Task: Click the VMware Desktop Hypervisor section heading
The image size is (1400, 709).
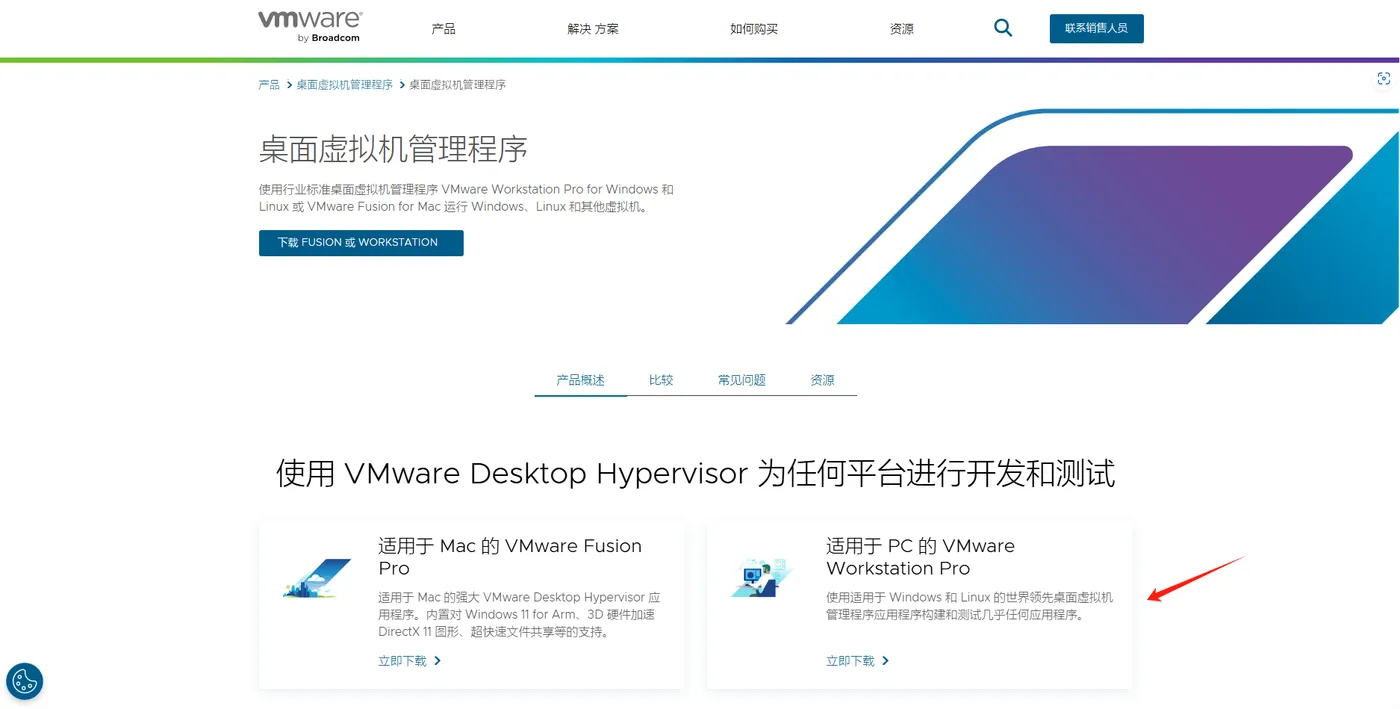Action: (695, 473)
